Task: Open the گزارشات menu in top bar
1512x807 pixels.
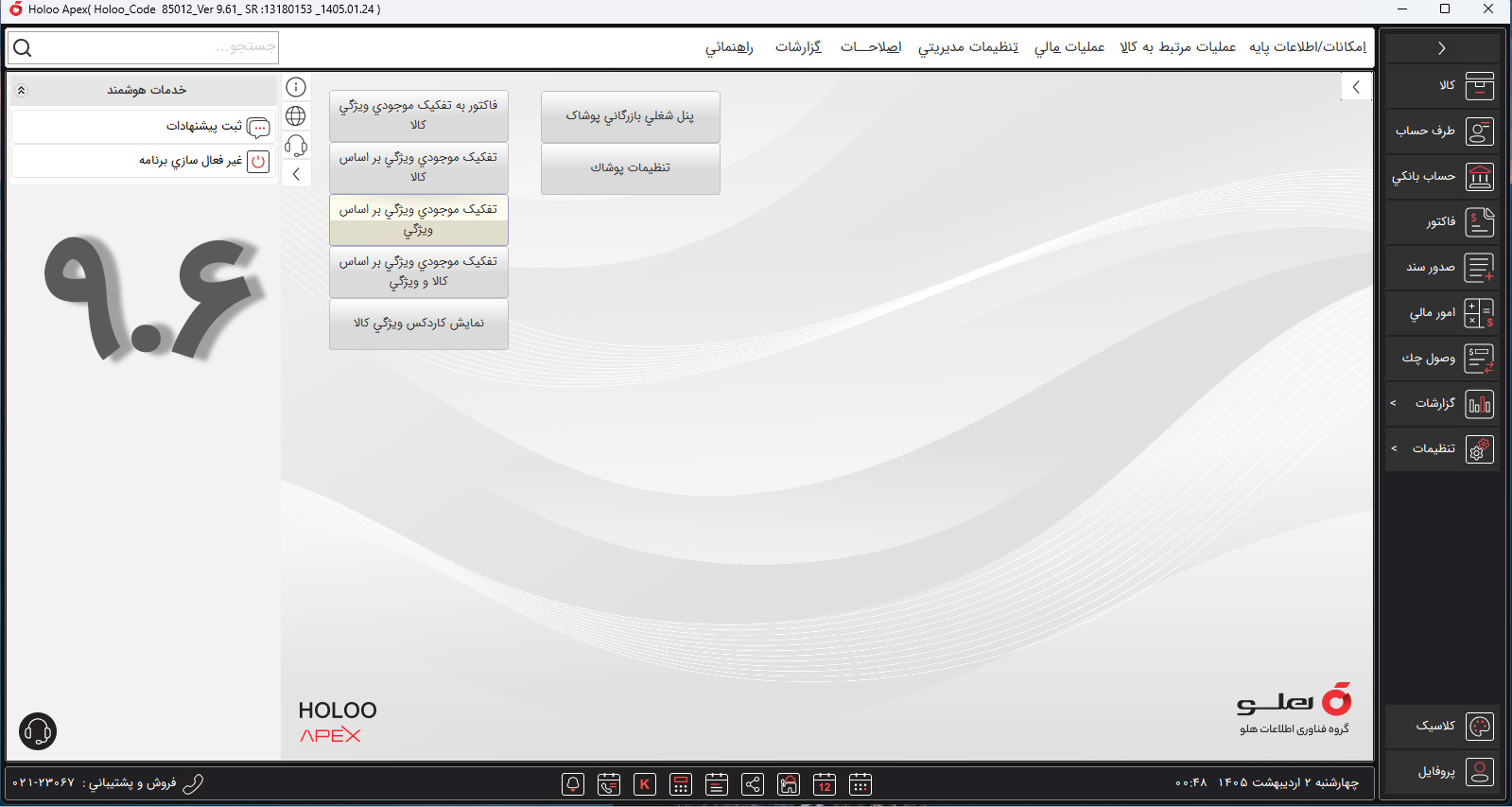Action: pos(798,46)
